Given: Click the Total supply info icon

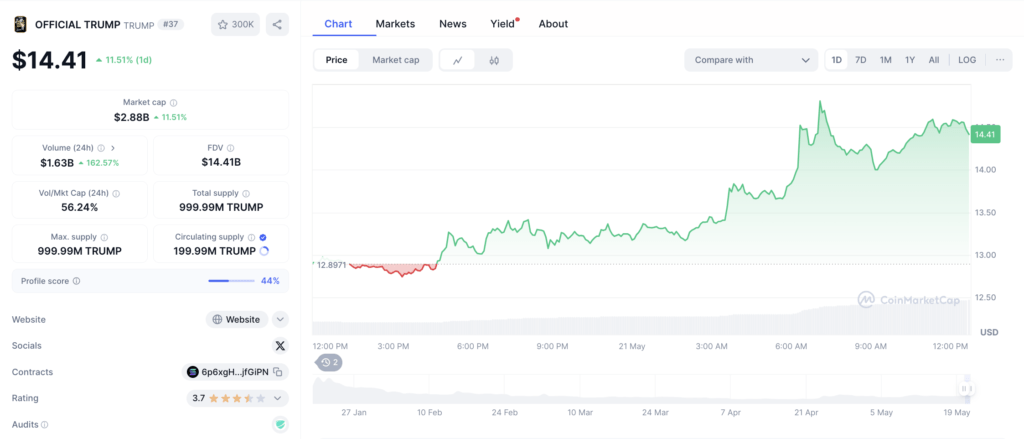Looking at the screenshot, I should click(x=246, y=194).
